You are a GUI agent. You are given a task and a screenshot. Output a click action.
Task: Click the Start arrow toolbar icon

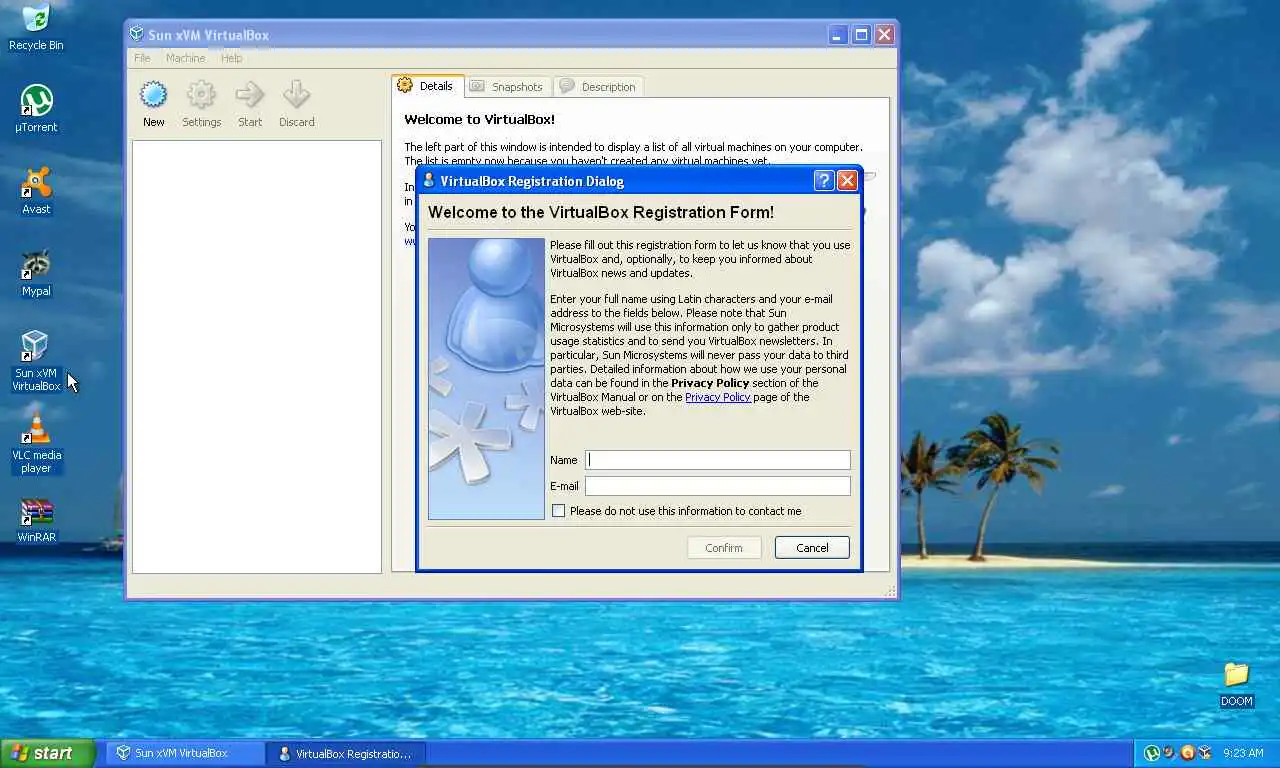click(249, 95)
